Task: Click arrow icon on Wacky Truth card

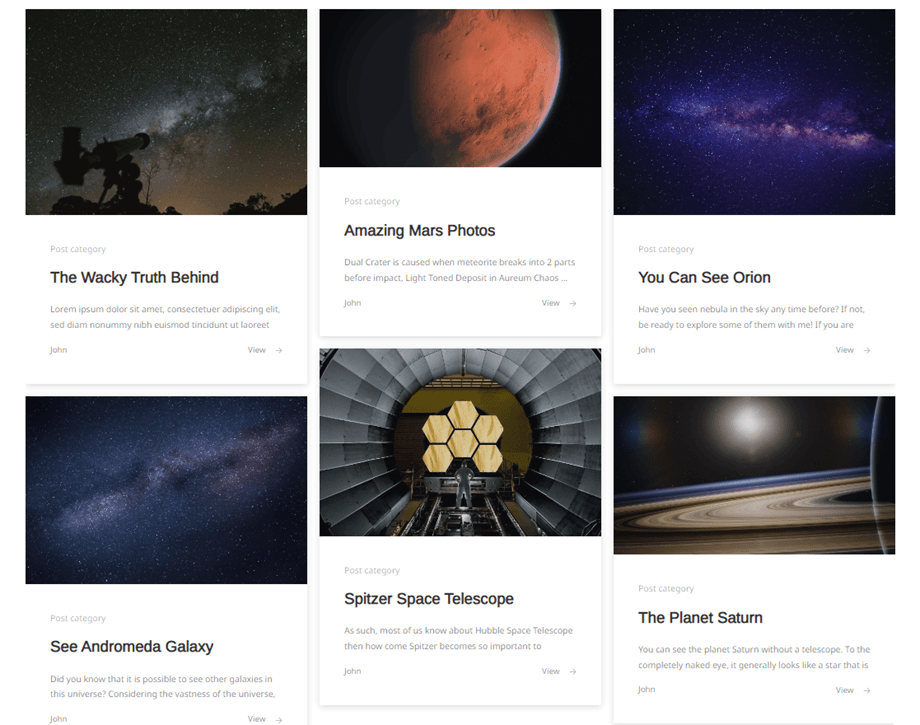Action: click(279, 350)
